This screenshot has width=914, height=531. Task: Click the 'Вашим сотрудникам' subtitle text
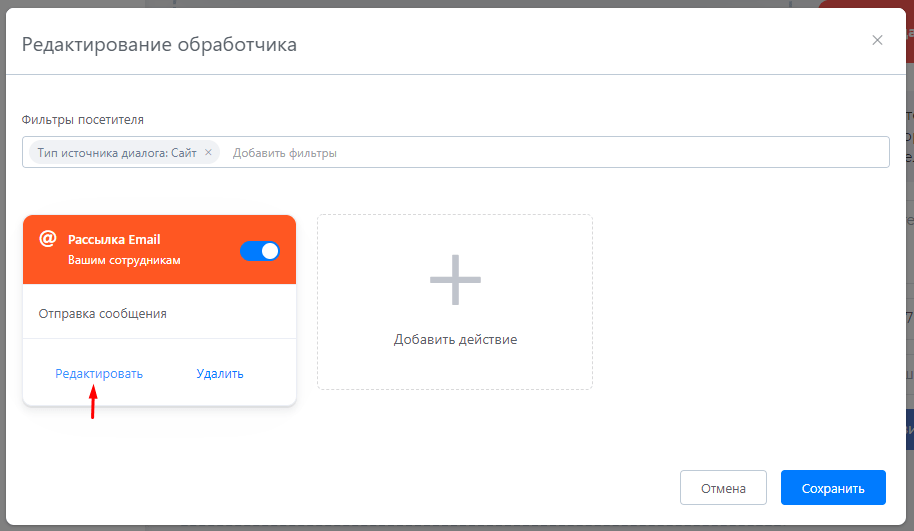(124, 260)
